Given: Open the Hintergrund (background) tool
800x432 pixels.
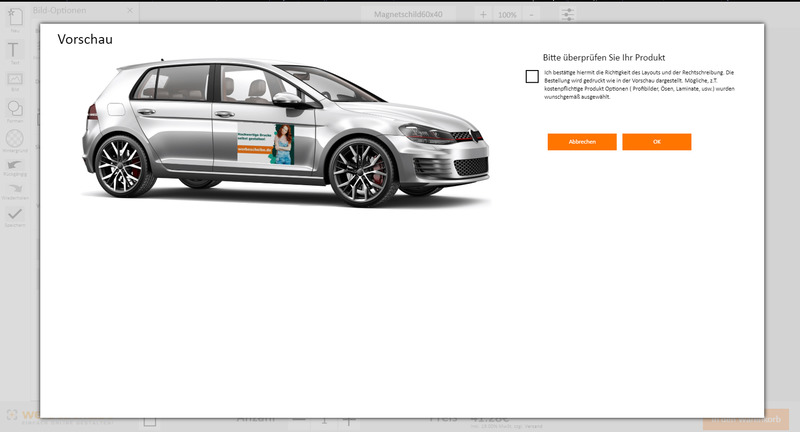Looking at the screenshot, I should (x=15, y=138).
